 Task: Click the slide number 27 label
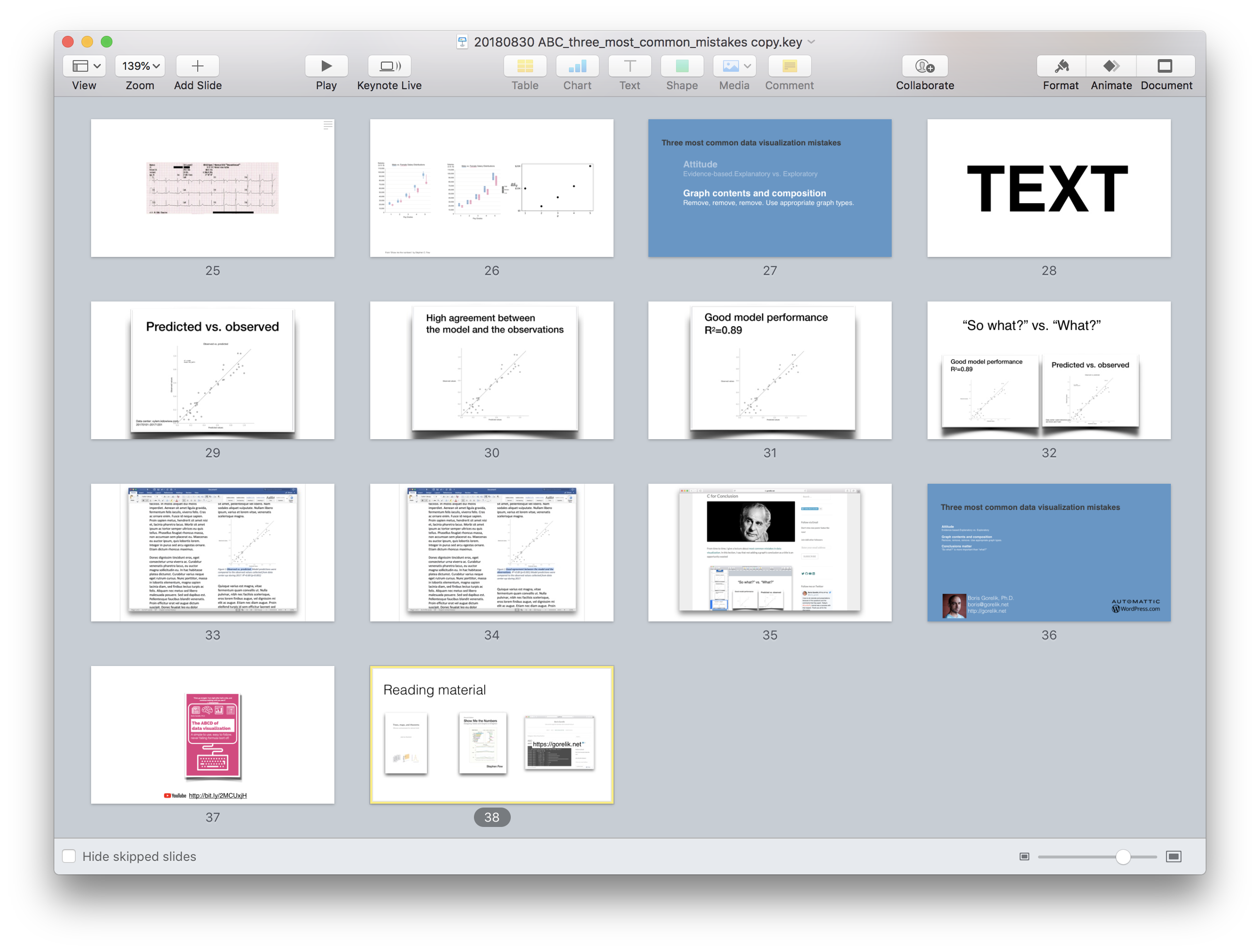(x=770, y=270)
